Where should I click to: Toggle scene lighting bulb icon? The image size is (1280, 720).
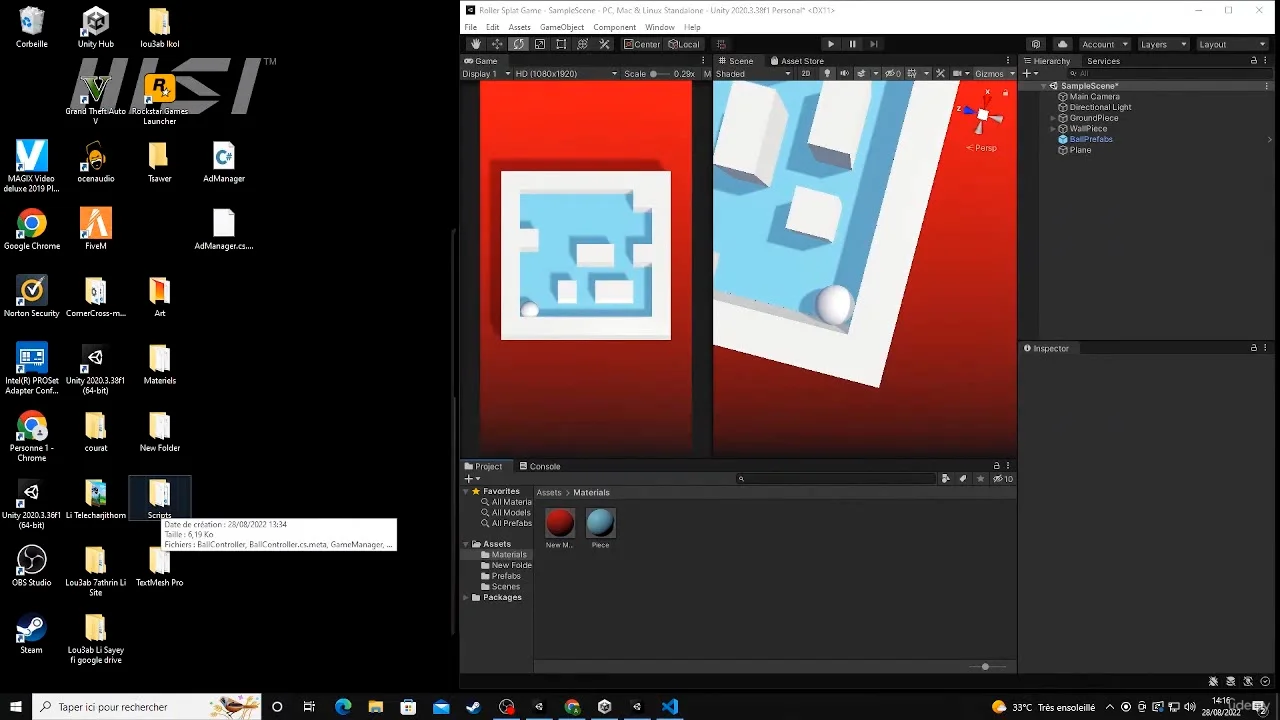tap(826, 73)
